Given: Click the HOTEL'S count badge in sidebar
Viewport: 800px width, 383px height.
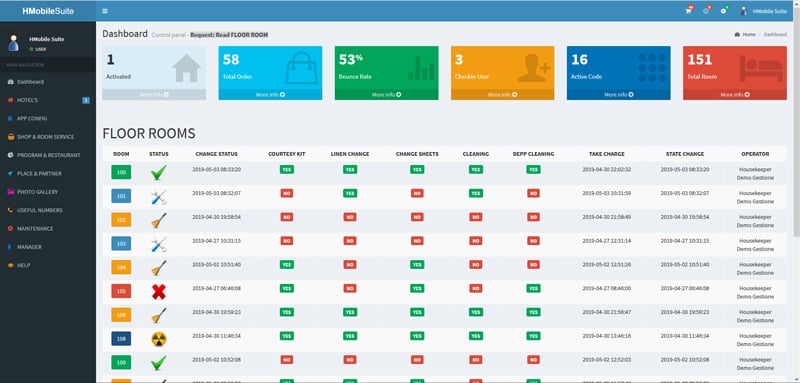Looking at the screenshot, I should 86,100.
